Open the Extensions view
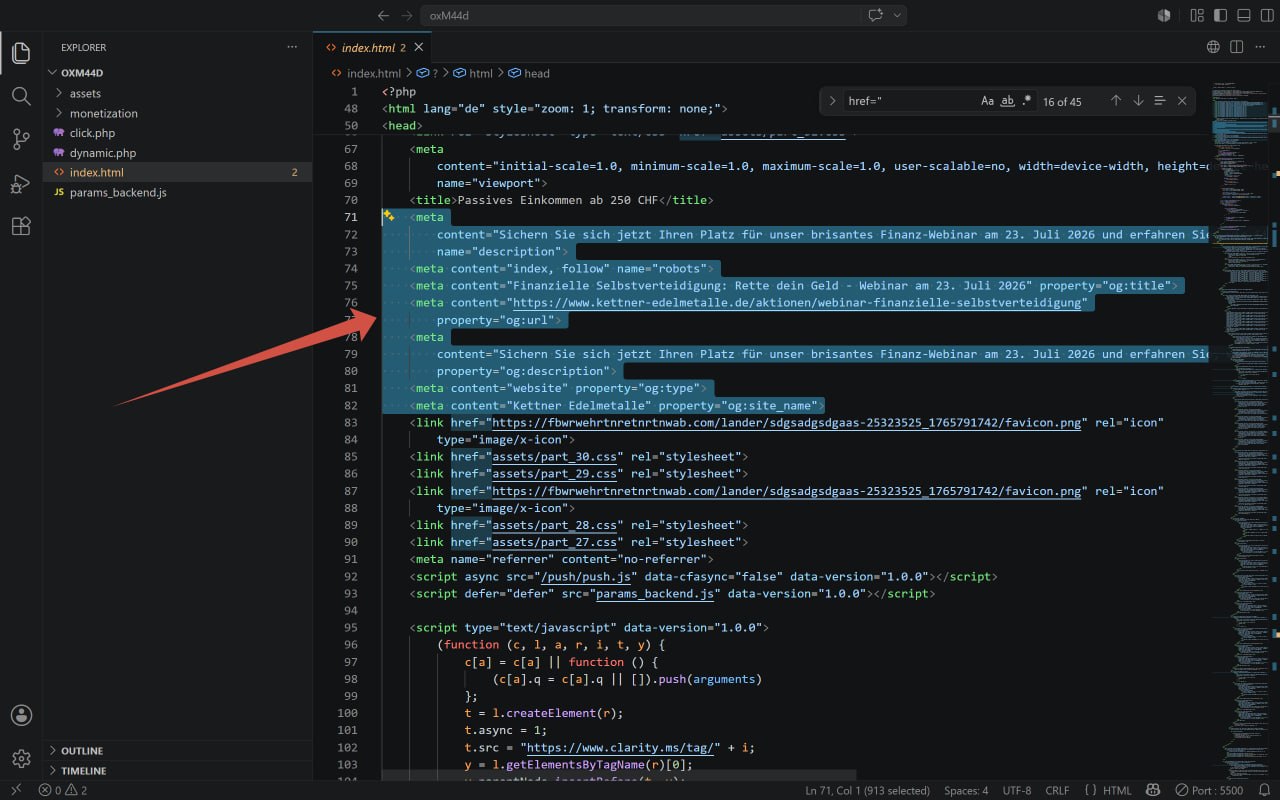1280x800 pixels. (21, 226)
